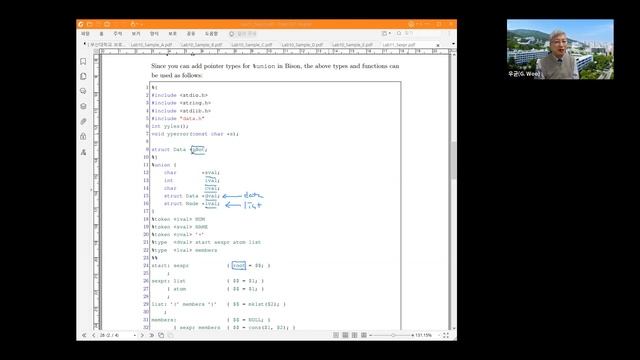Click the previous view icon in status bar
This screenshot has width=640, height=360.
(161, 335)
